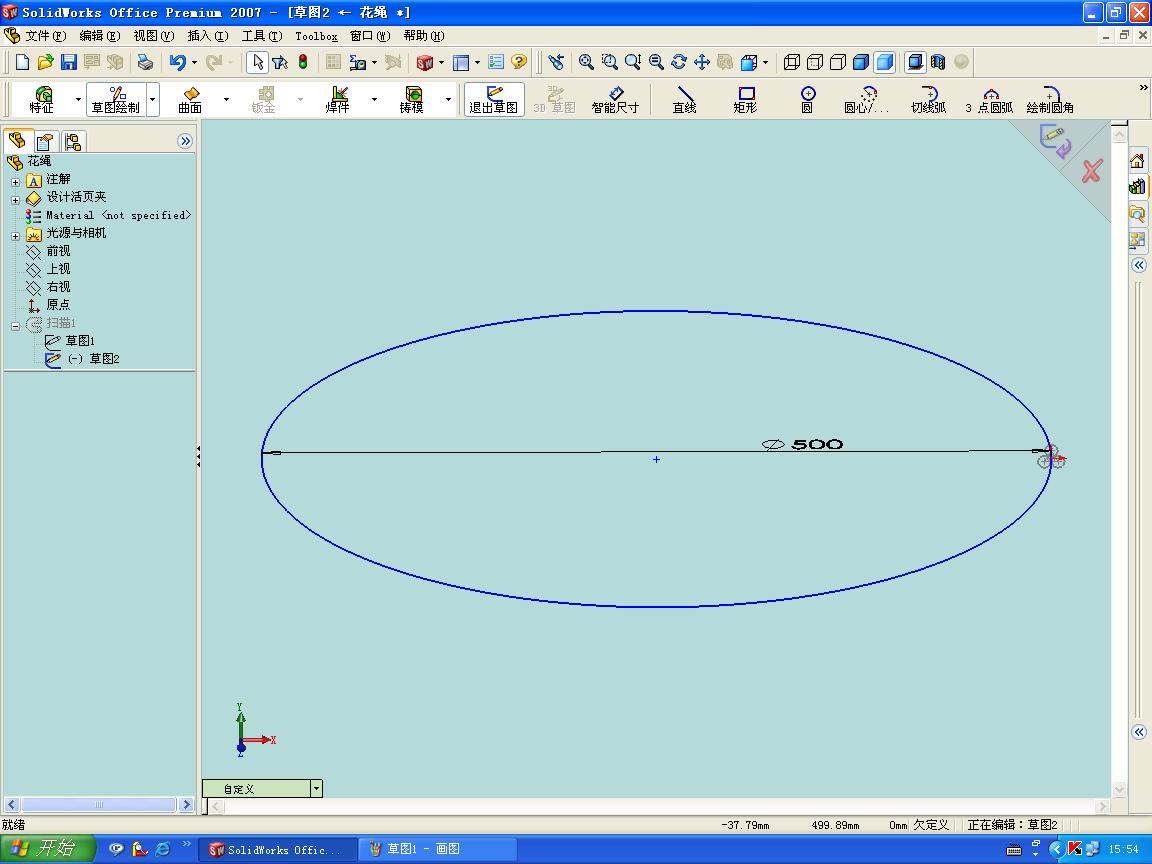
Task: Pick the 3 Point Arc tool
Action: (x=989, y=99)
